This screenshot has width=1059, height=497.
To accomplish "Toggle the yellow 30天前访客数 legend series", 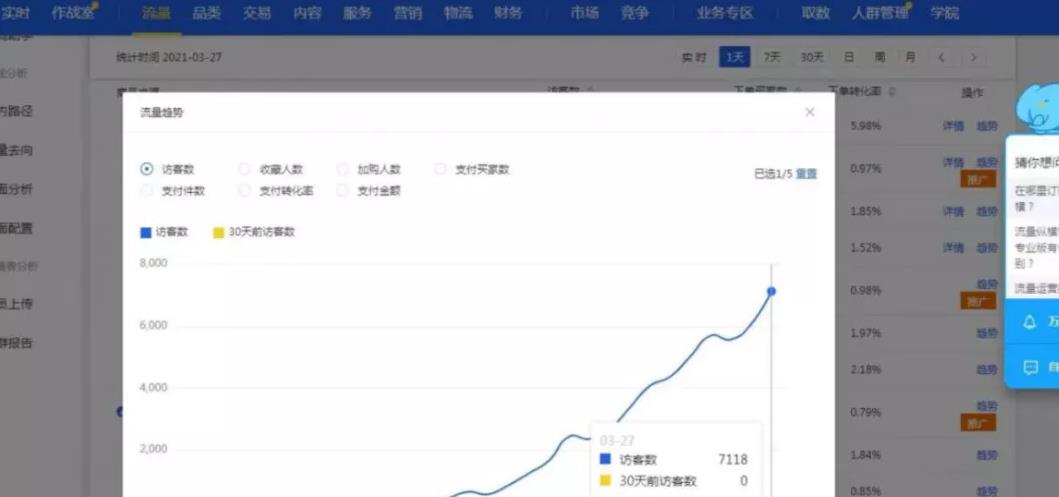I will pos(254,232).
